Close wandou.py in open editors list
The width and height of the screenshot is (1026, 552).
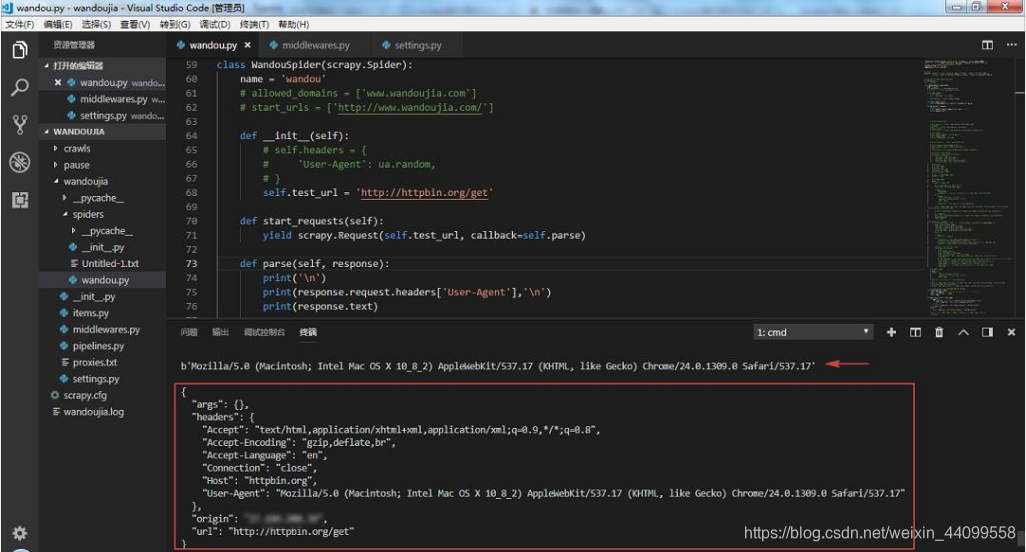coord(58,82)
